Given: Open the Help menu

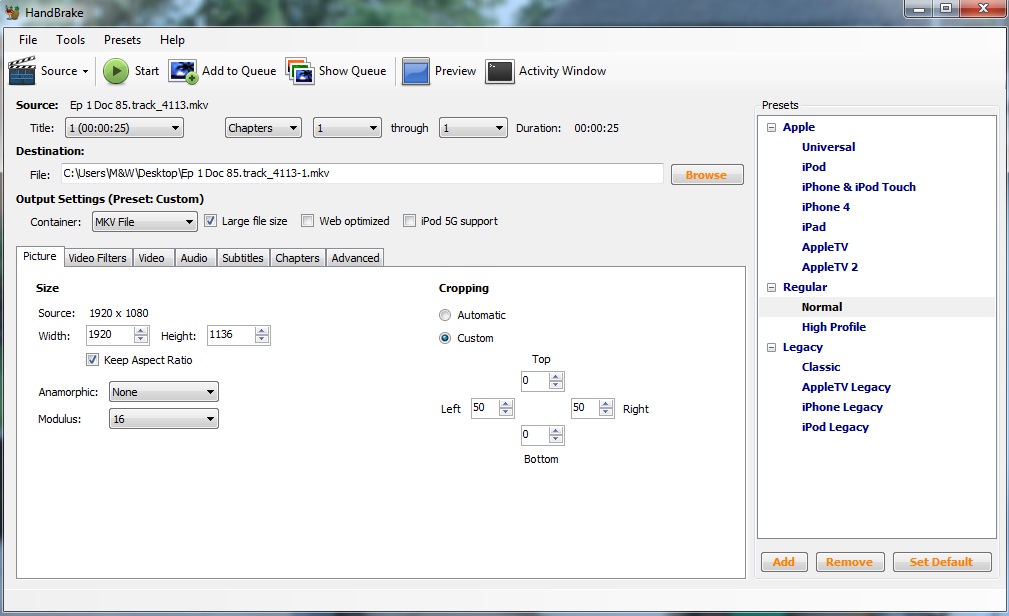Looking at the screenshot, I should click(172, 40).
